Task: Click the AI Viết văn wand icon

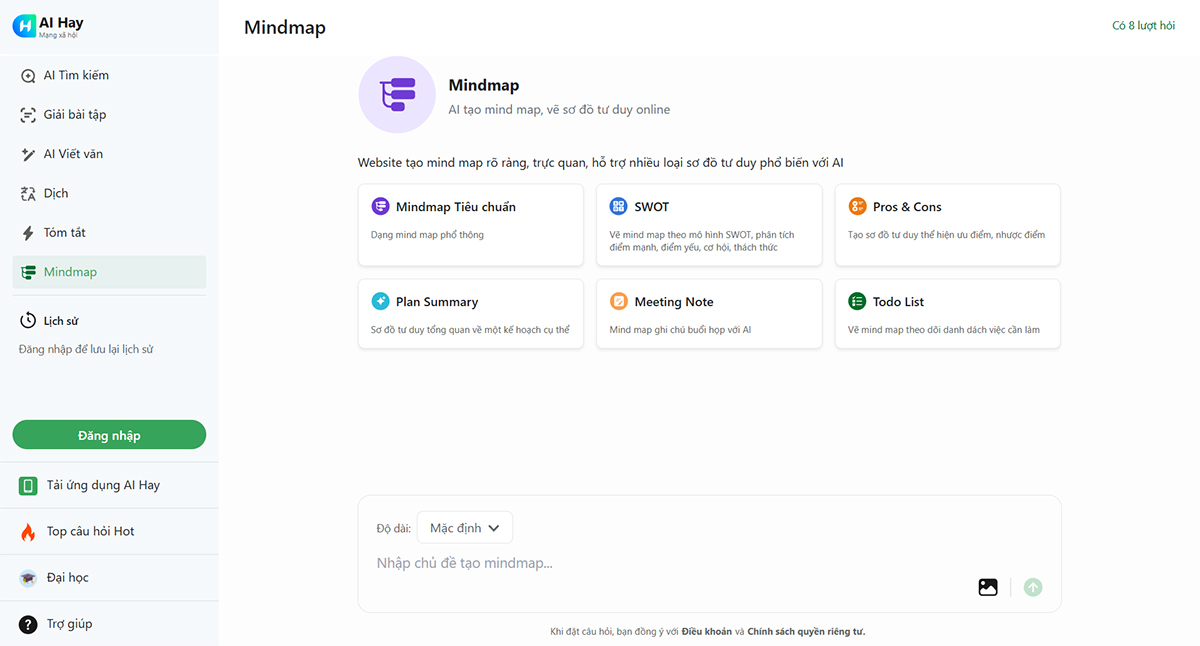Action: pyautogui.click(x=28, y=154)
